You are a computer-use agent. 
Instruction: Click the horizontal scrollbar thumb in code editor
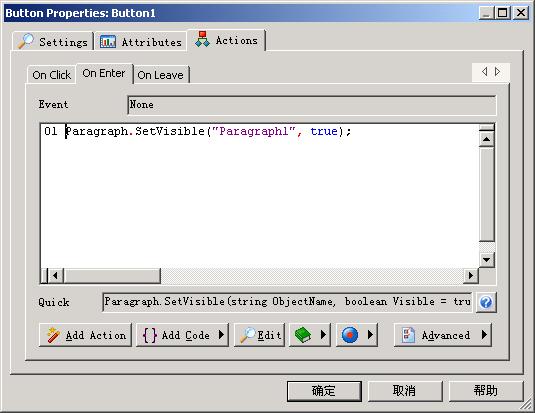(x=112, y=275)
